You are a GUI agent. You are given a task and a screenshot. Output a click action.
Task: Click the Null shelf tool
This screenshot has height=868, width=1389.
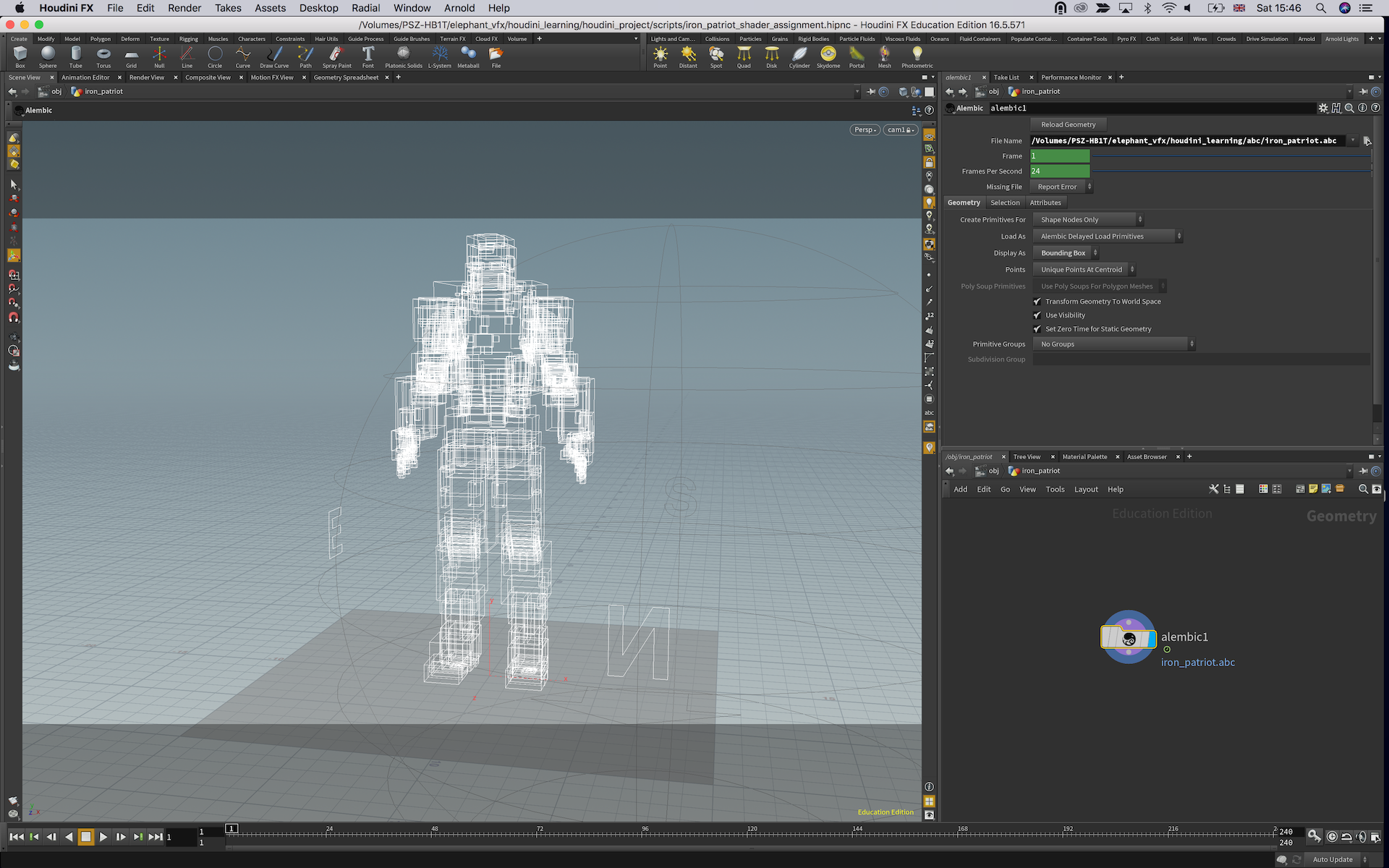click(159, 56)
